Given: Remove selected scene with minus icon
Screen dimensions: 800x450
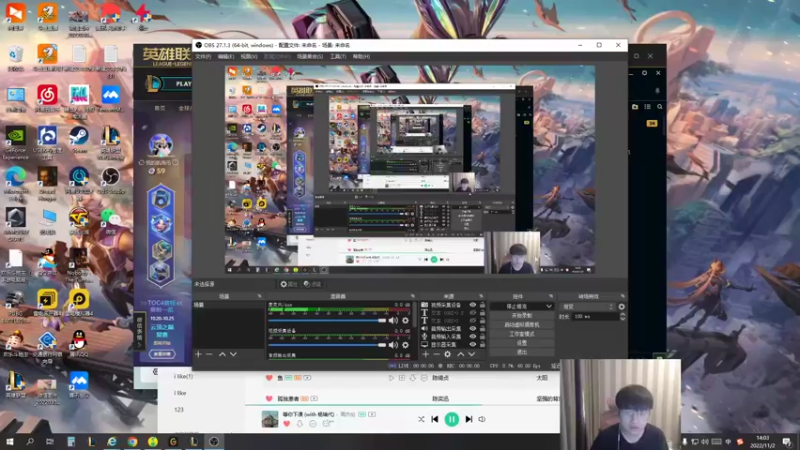Looking at the screenshot, I should coord(209,354).
